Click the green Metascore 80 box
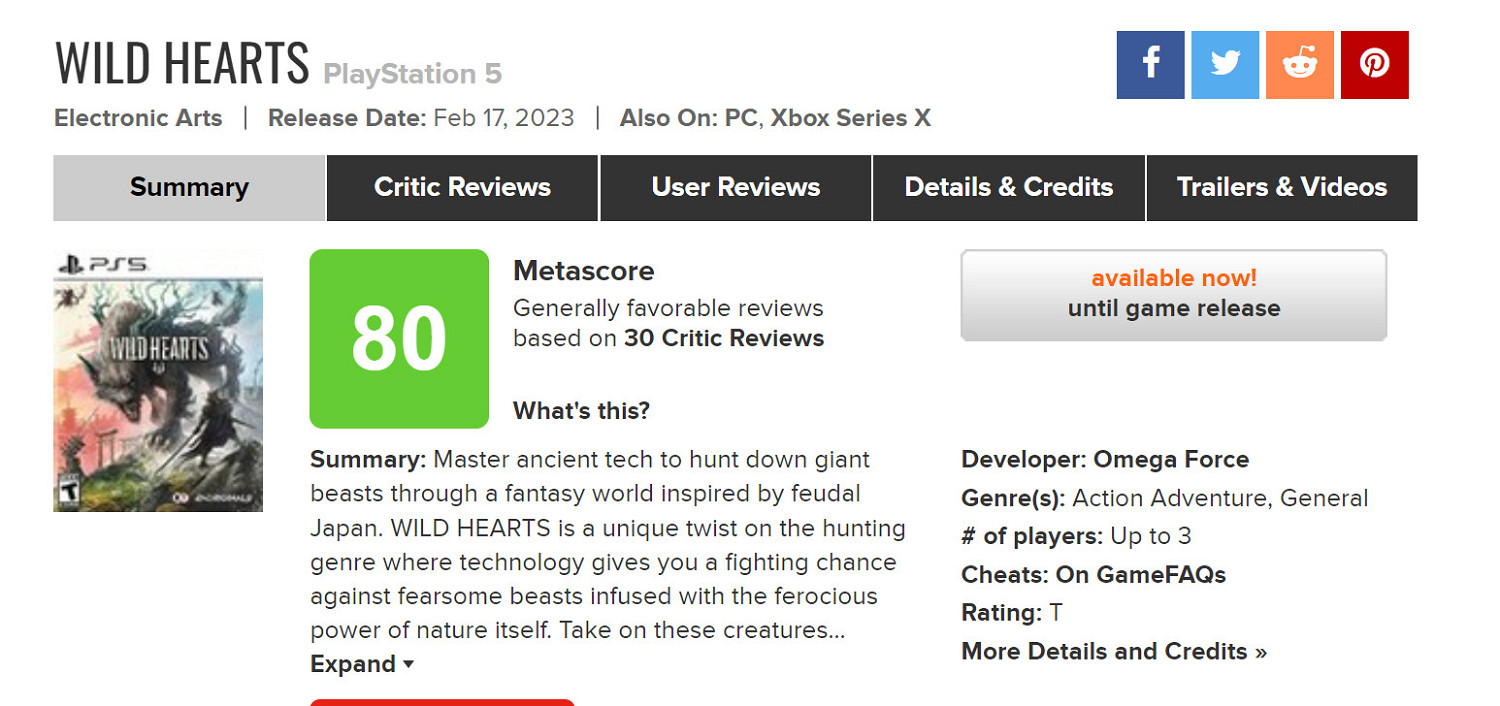The width and height of the screenshot is (1500, 706). pos(399,338)
